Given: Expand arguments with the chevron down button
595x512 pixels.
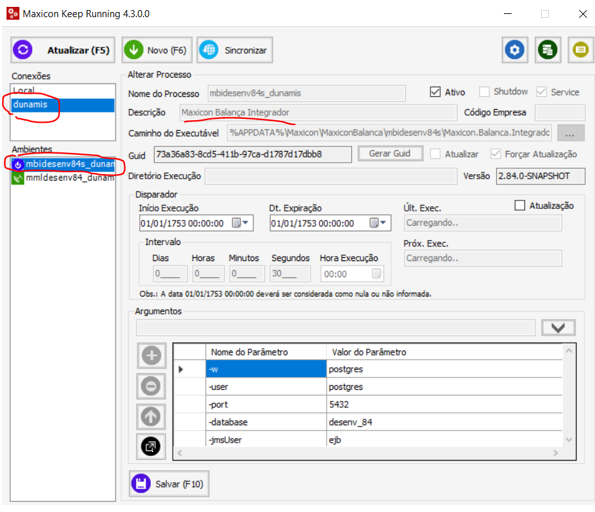Looking at the screenshot, I should tap(558, 328).
